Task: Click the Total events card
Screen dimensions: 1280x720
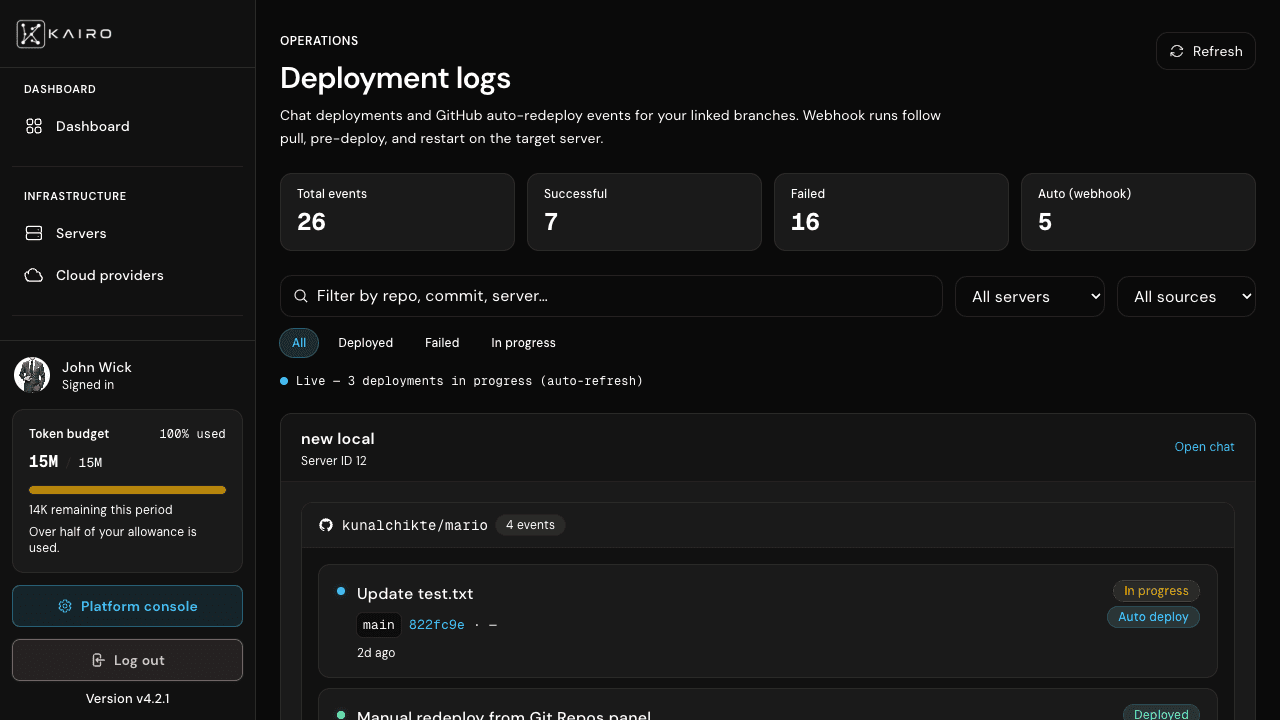Action: [x=398, y=212]
